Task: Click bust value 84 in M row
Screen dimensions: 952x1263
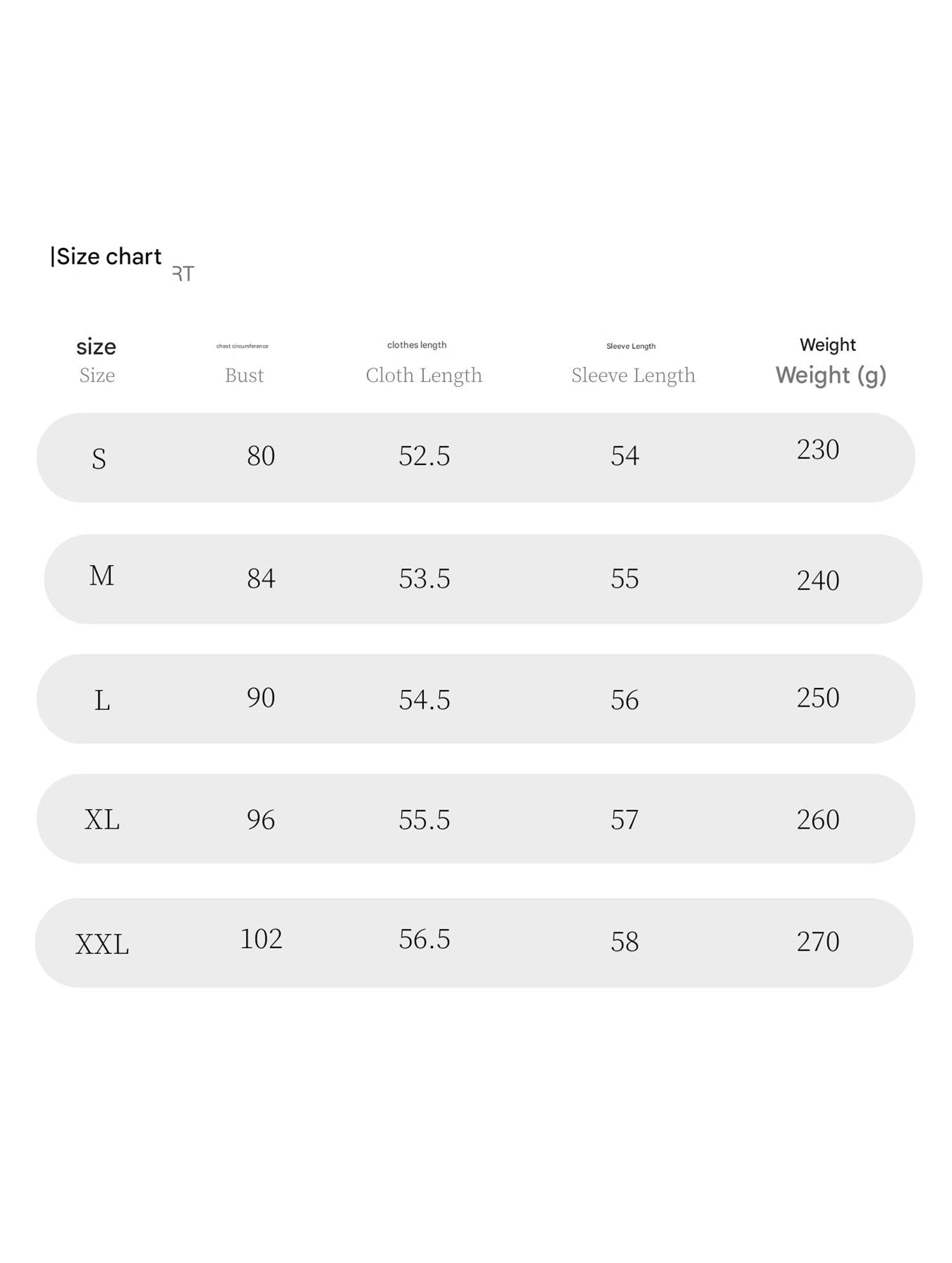Action: pos(261,578)
